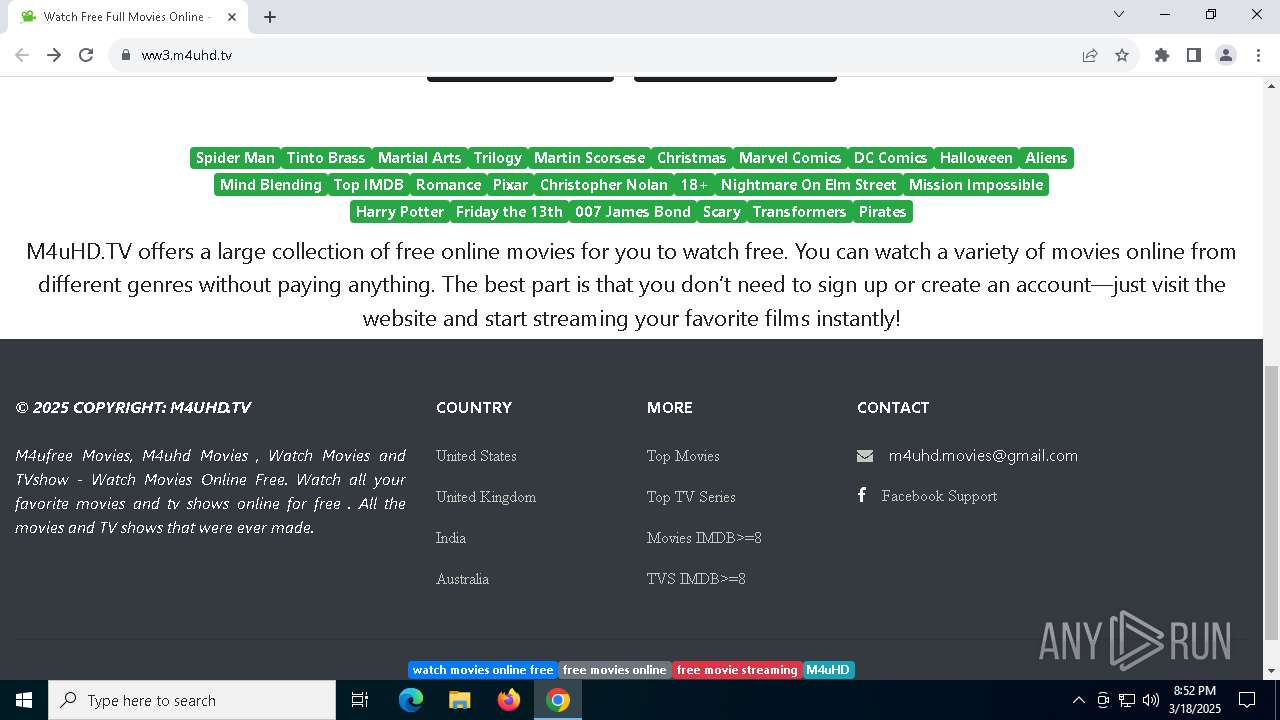Open the Pixar tag

[510, 185]
